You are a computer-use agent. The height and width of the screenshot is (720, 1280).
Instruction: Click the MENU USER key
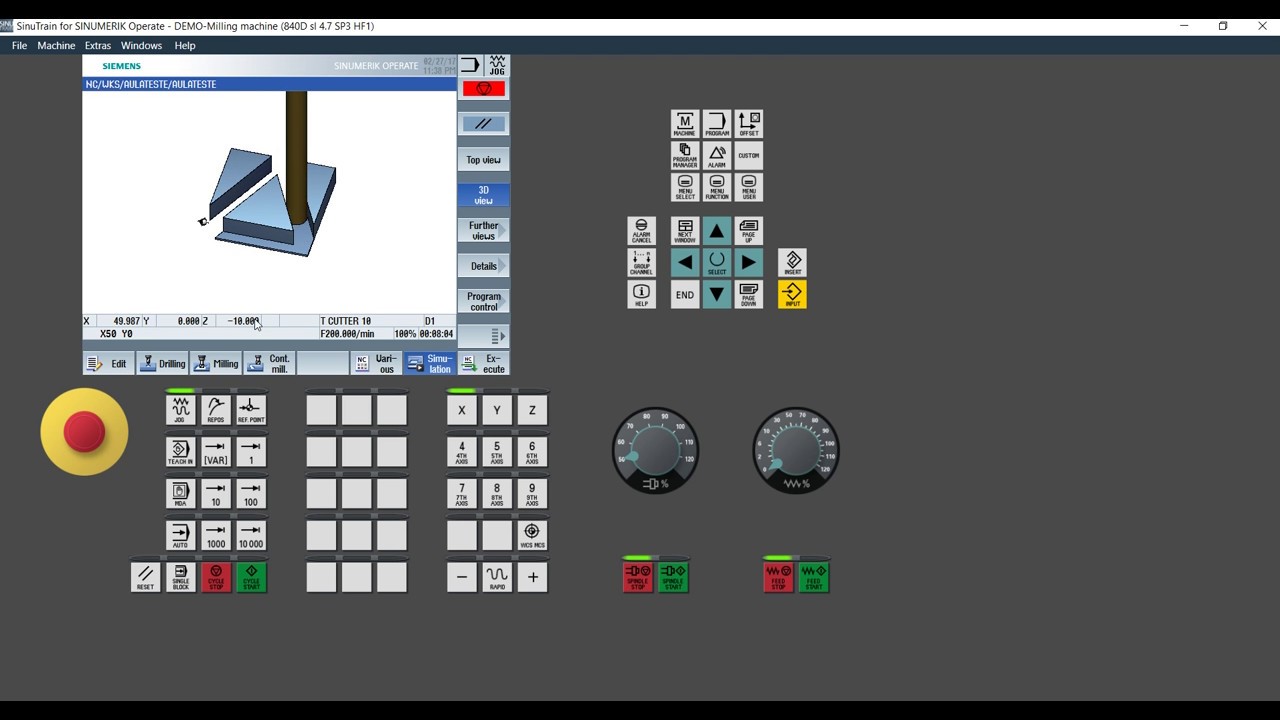point(748,188)
